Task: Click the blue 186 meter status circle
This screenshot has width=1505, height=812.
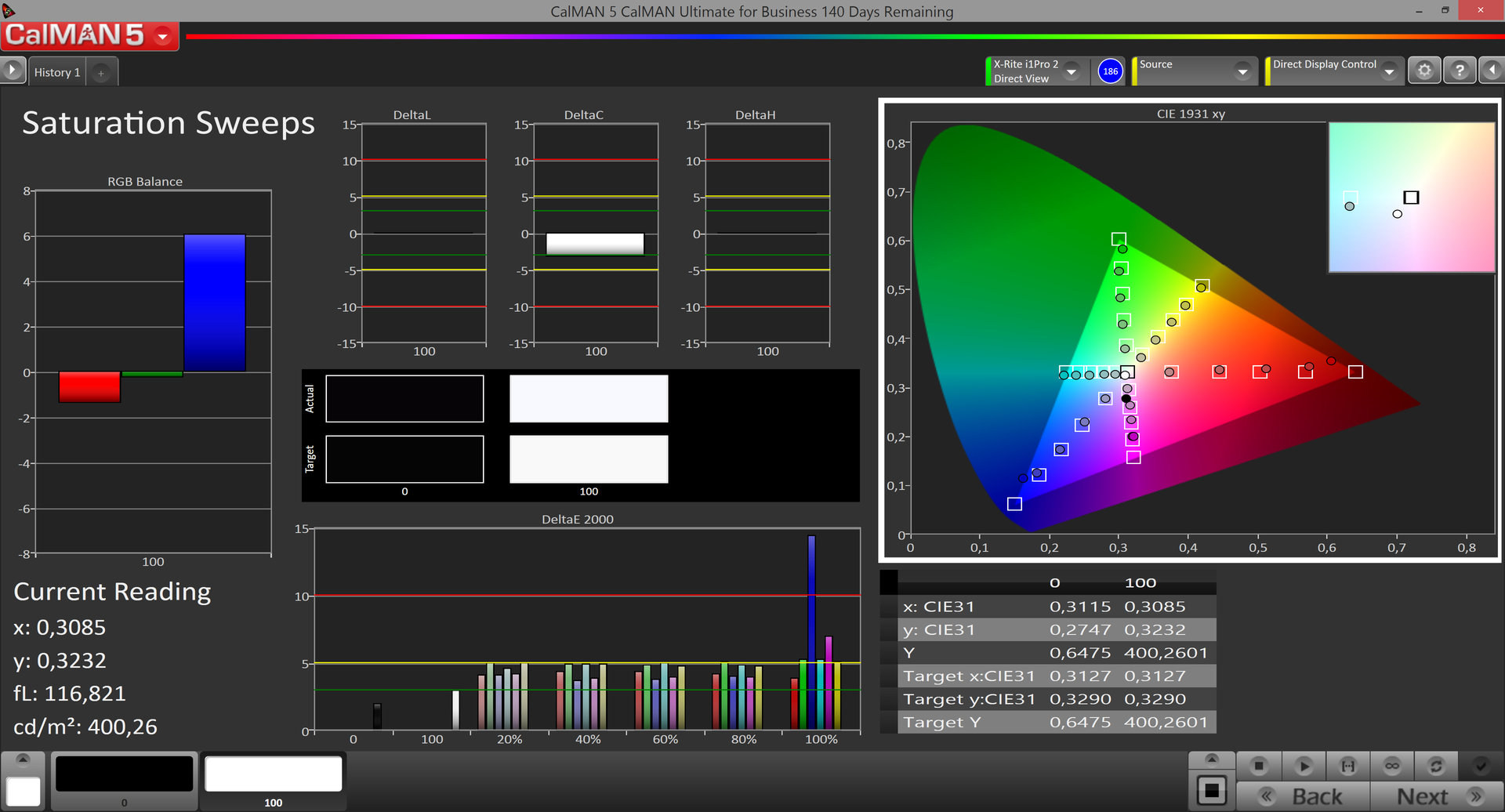Action: (x=1110, y=71)
